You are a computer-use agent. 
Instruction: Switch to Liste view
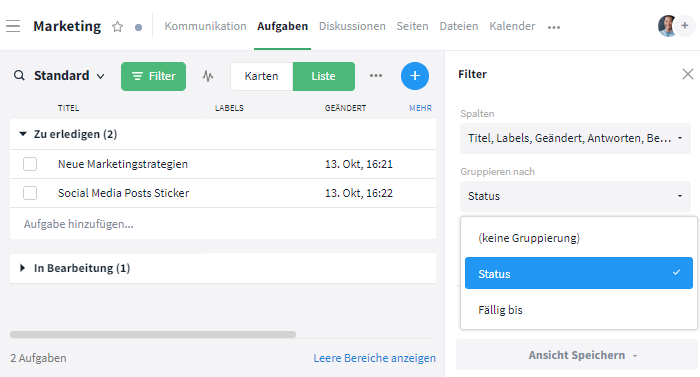[324, 76]
